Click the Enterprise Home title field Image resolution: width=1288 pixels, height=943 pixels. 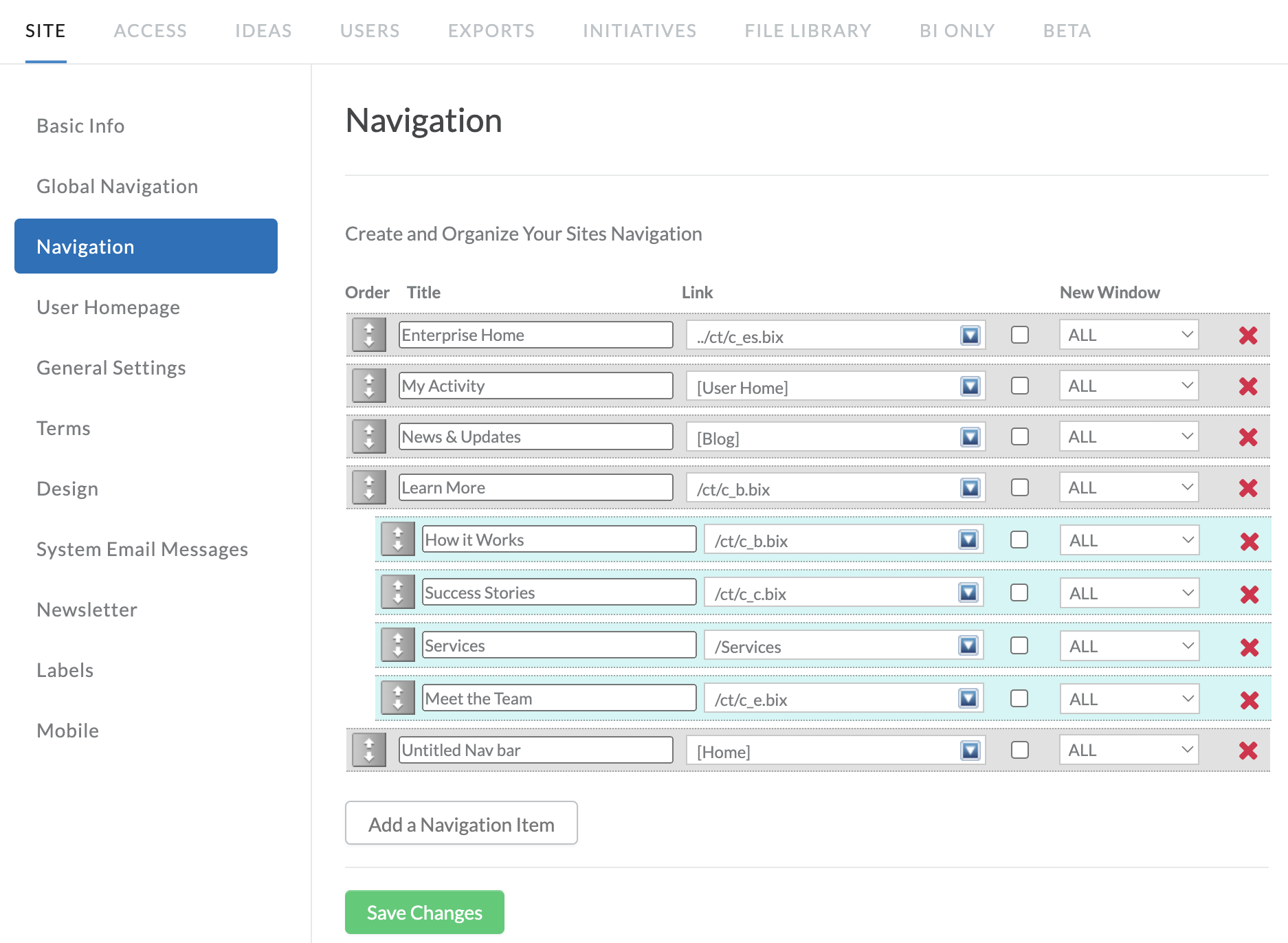(x=536, y=335)
